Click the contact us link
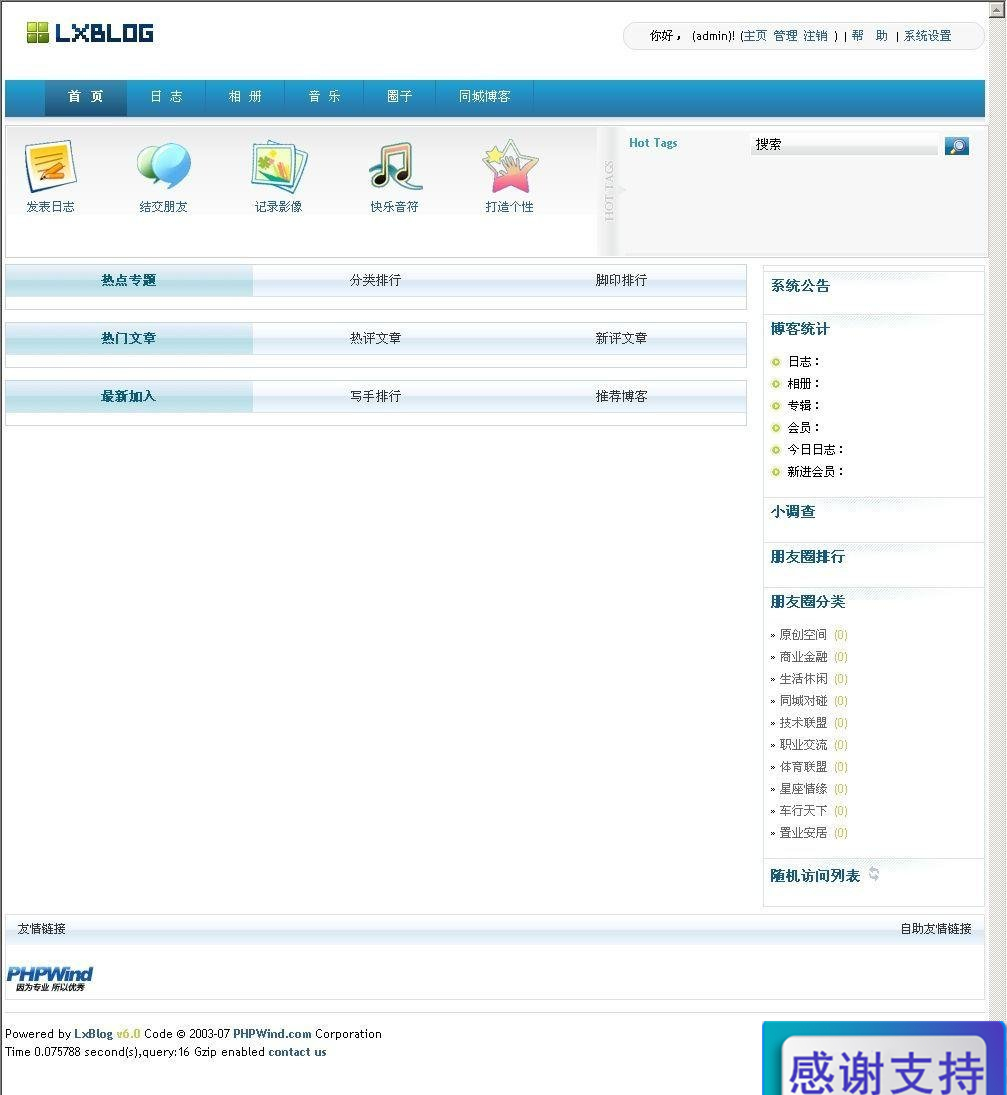Viewport: 1007px width, 1095px height. point(297,1052)
